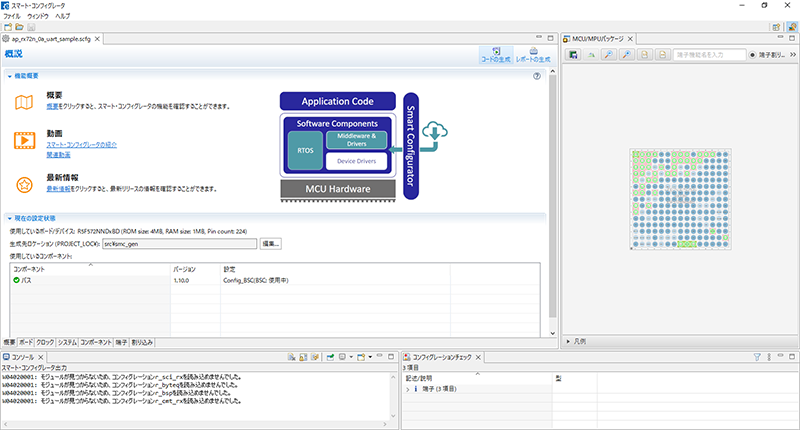Open the ヘルプ menu

coord(62,16)
